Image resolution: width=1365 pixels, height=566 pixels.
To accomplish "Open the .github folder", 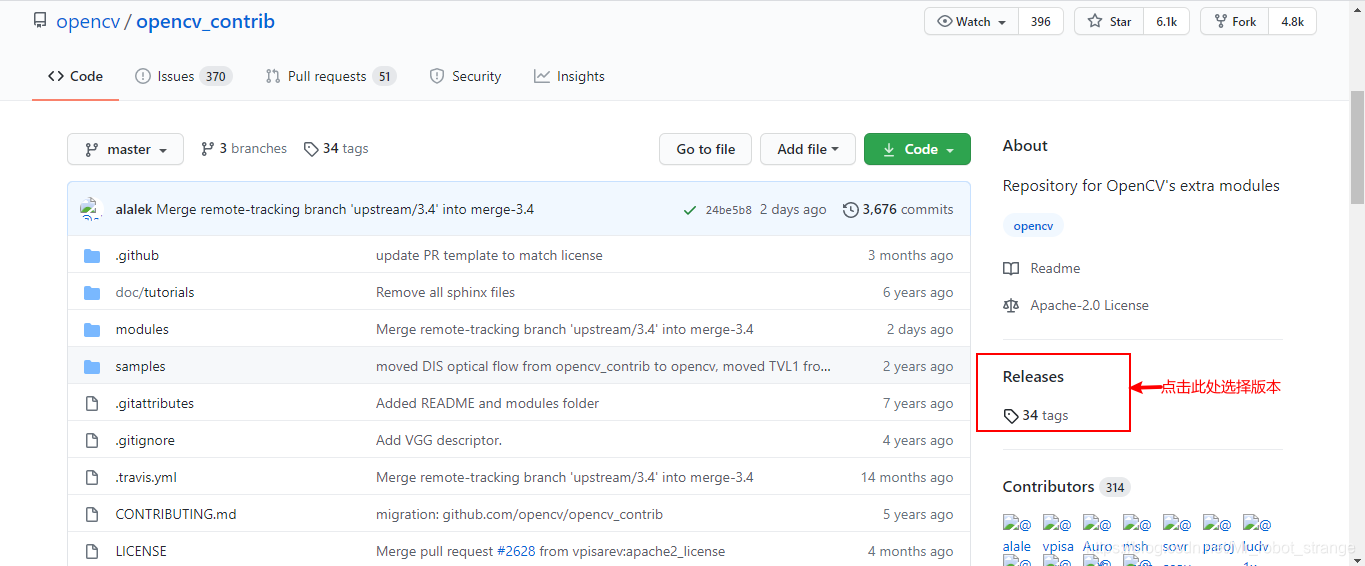I will [137, 255].
